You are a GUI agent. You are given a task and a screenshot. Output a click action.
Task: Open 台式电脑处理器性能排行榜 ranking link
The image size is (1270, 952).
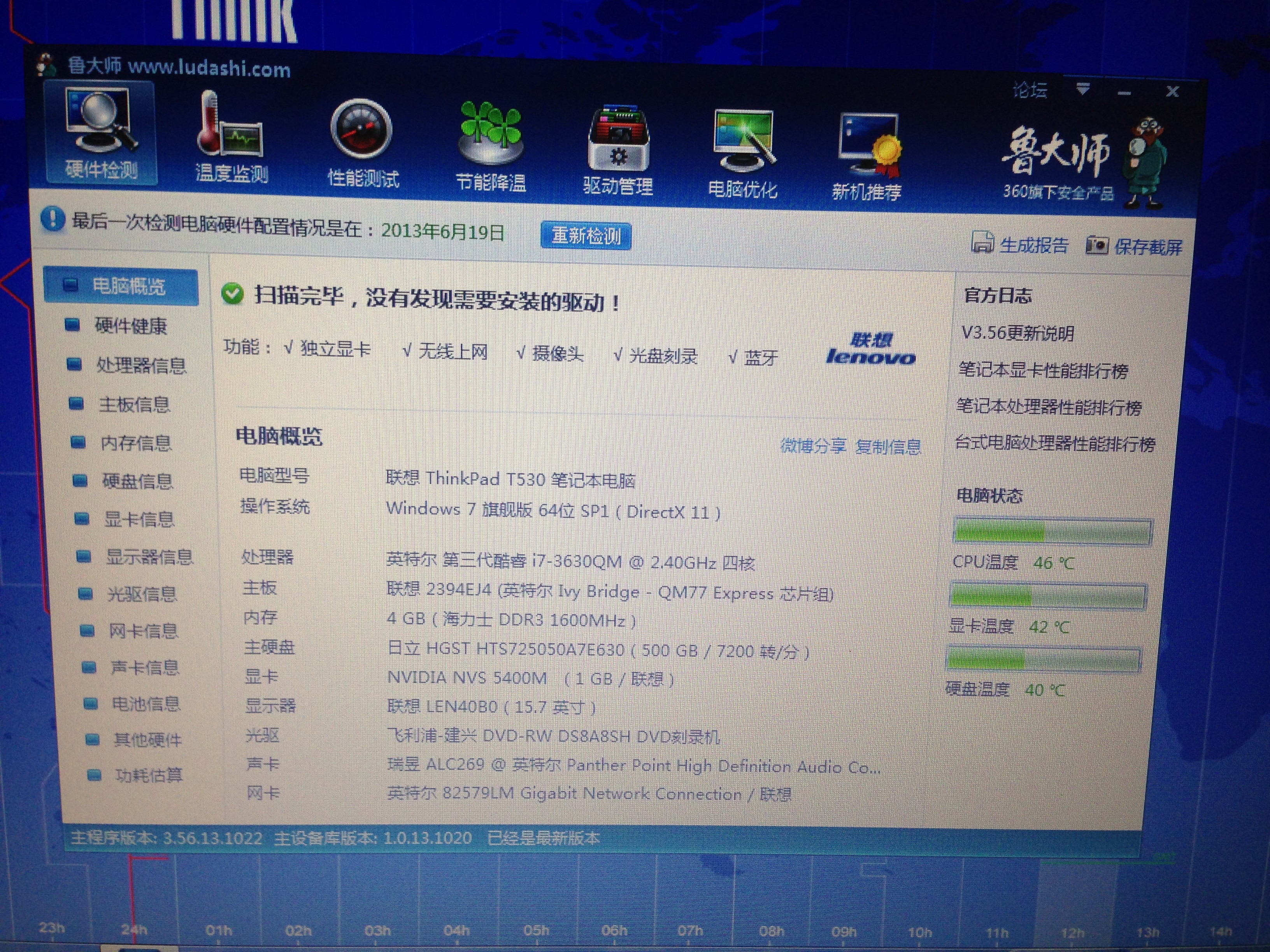(1055, 444)
